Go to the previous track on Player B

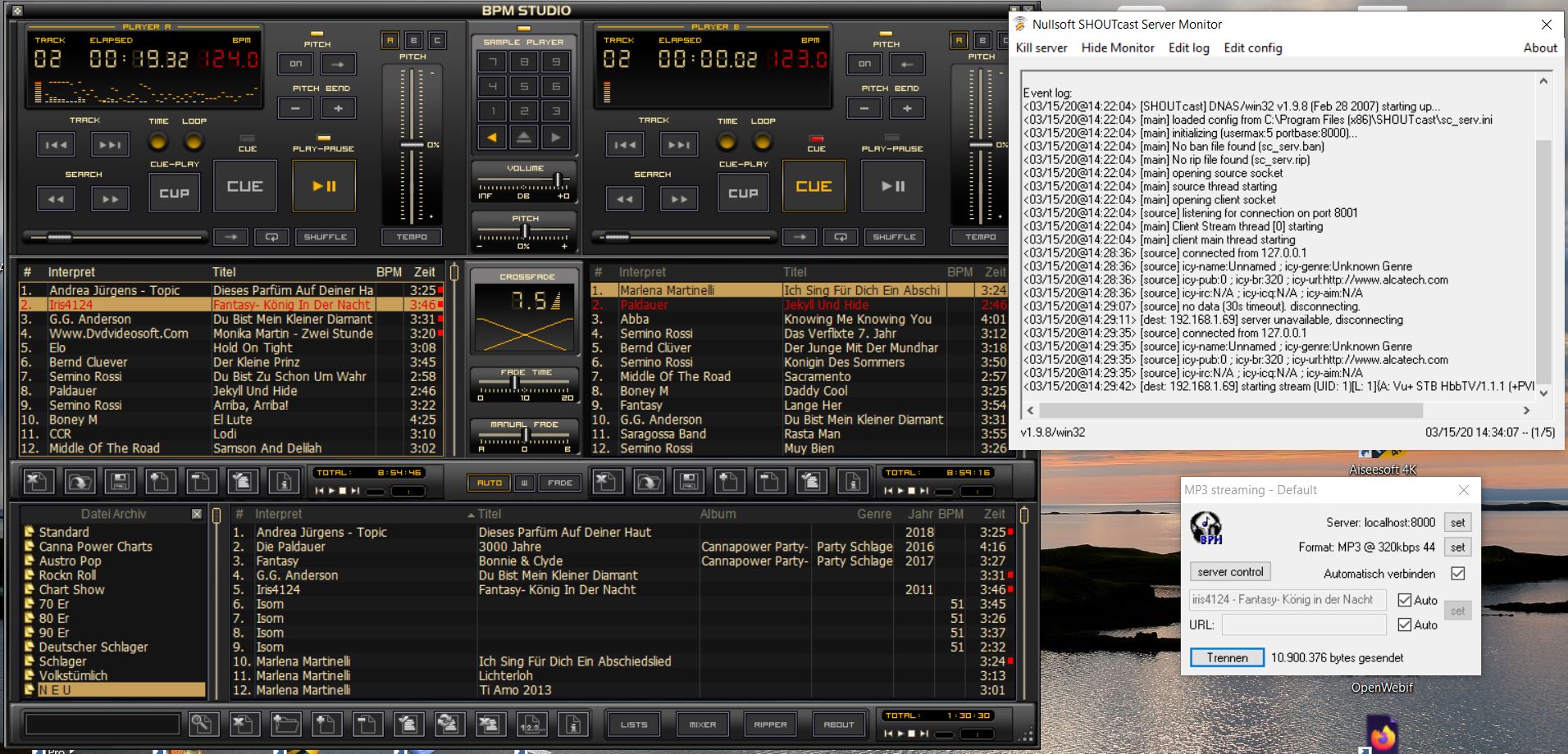pyautogui.click(x=625, y=144)
